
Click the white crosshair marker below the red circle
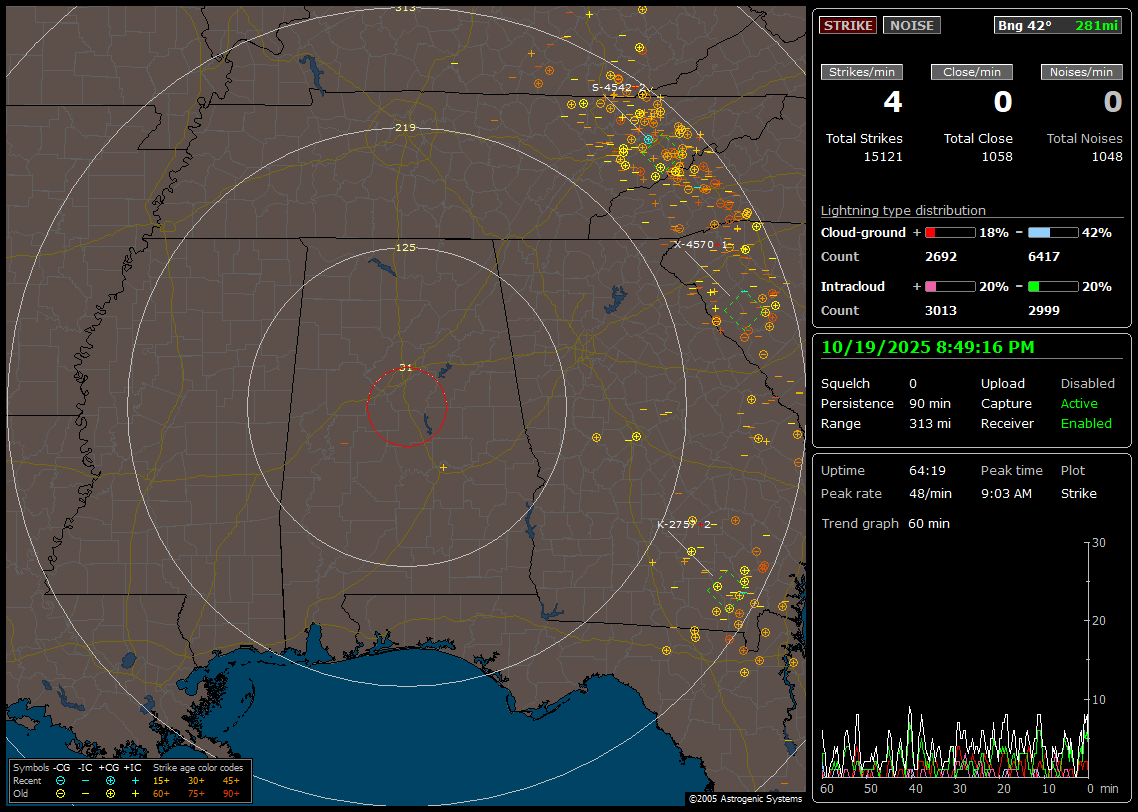tap(443, 467)
